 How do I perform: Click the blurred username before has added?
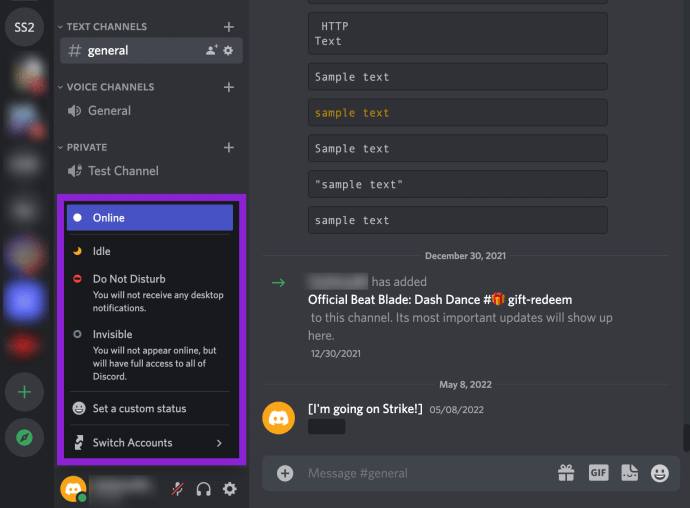[338, 281]
